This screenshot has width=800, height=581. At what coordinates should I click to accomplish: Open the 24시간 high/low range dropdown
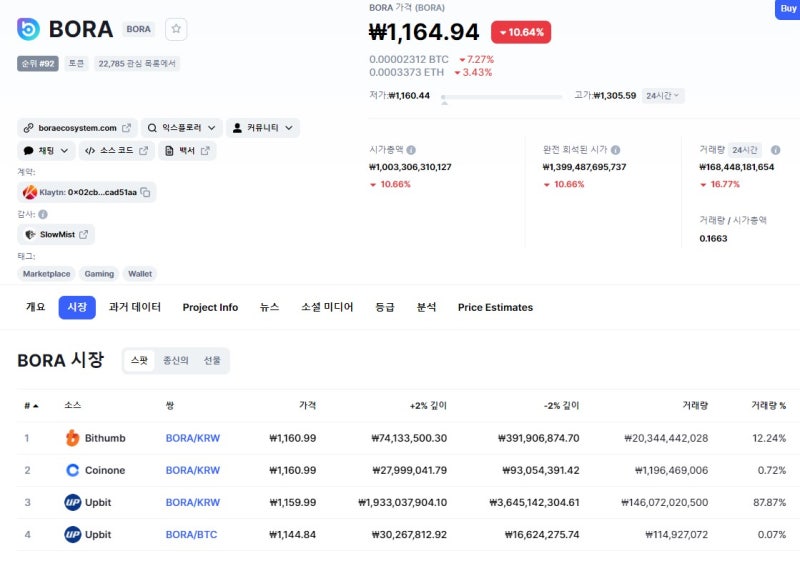[x=663, y=96]
